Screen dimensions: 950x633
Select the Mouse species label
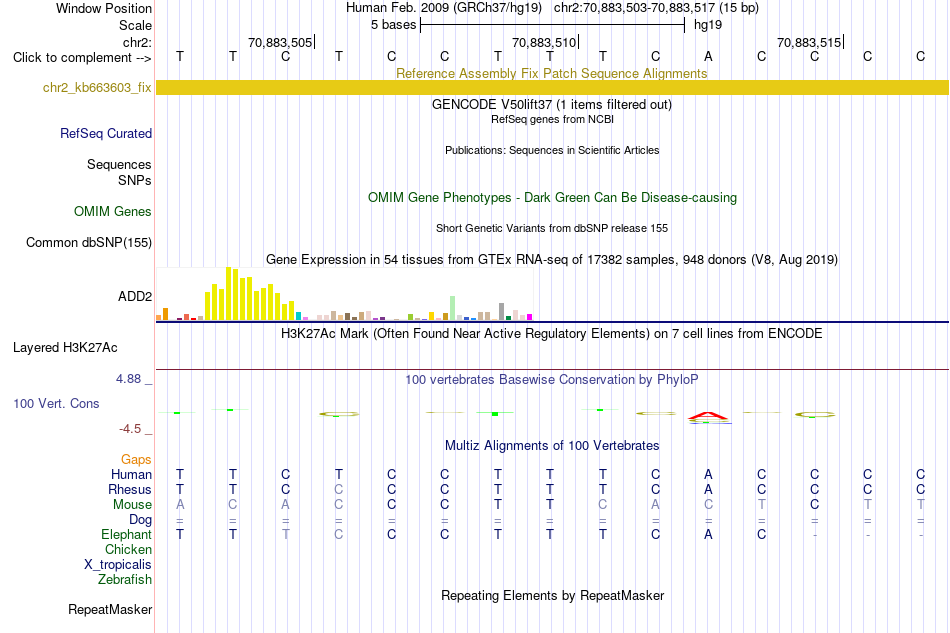point(132,505)
